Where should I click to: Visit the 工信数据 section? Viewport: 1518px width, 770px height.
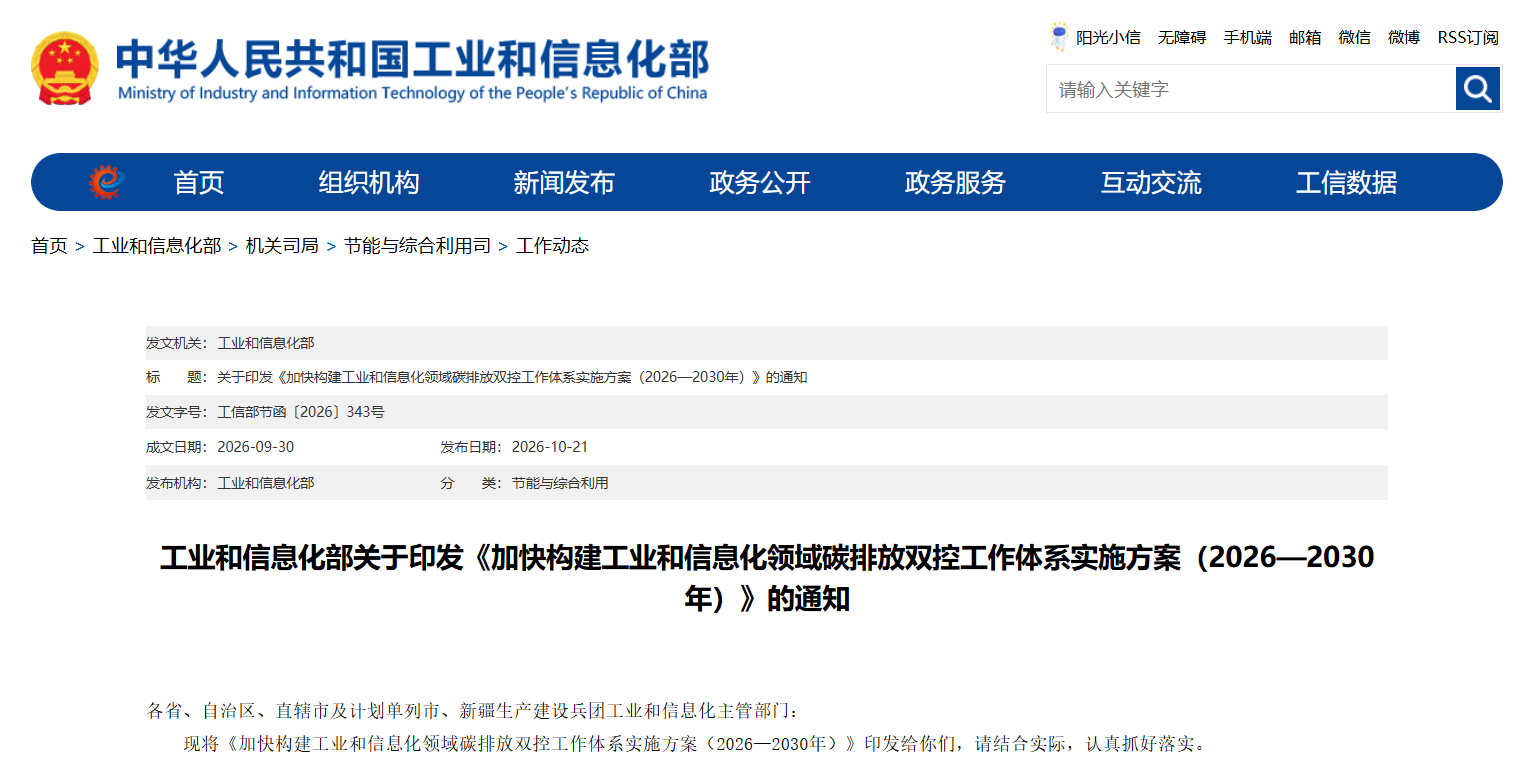(1347, 182)
